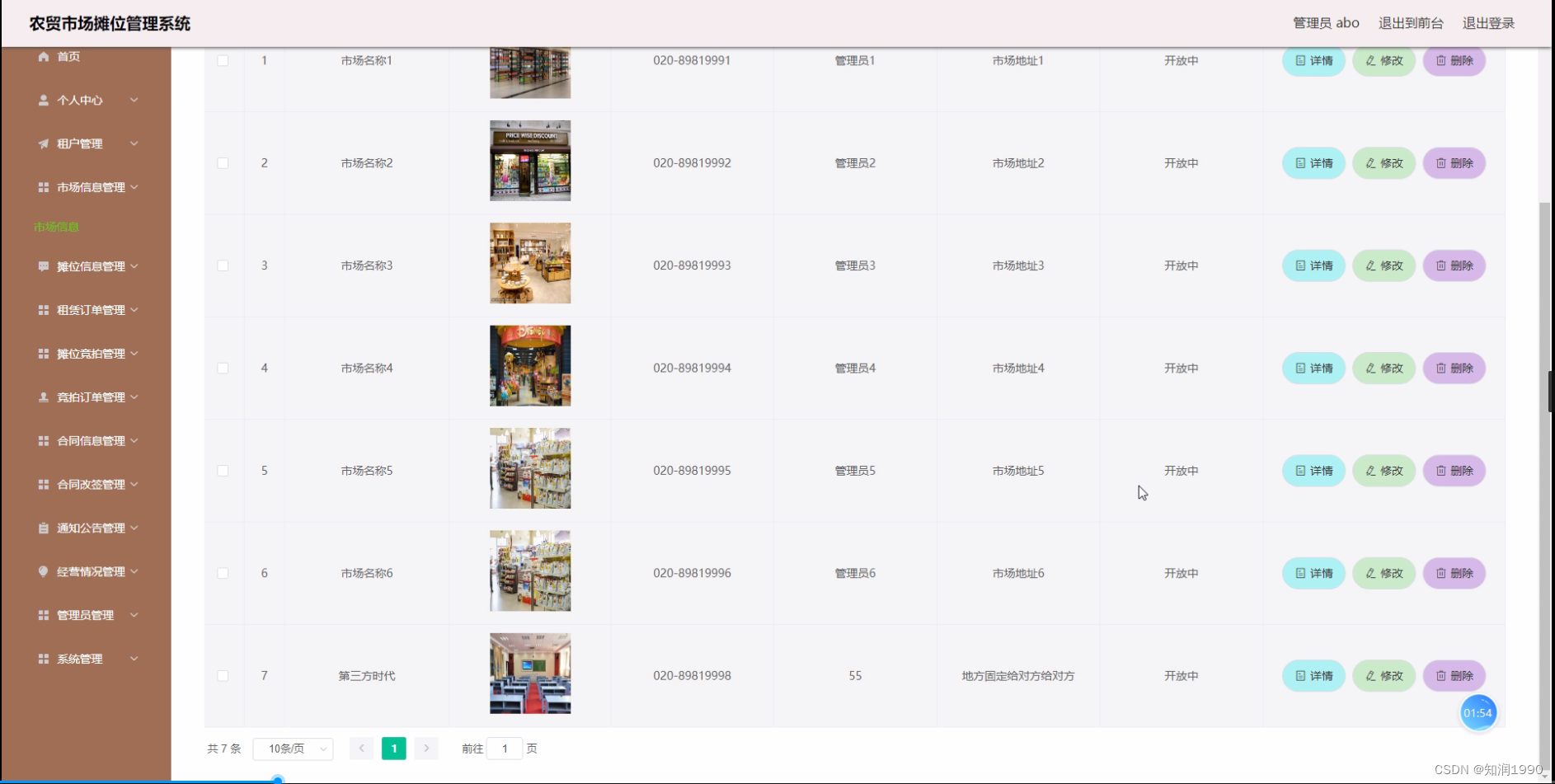Click the next-page arrow in pagination
This screenshot has height=784, width=1555.
point(426,749)
